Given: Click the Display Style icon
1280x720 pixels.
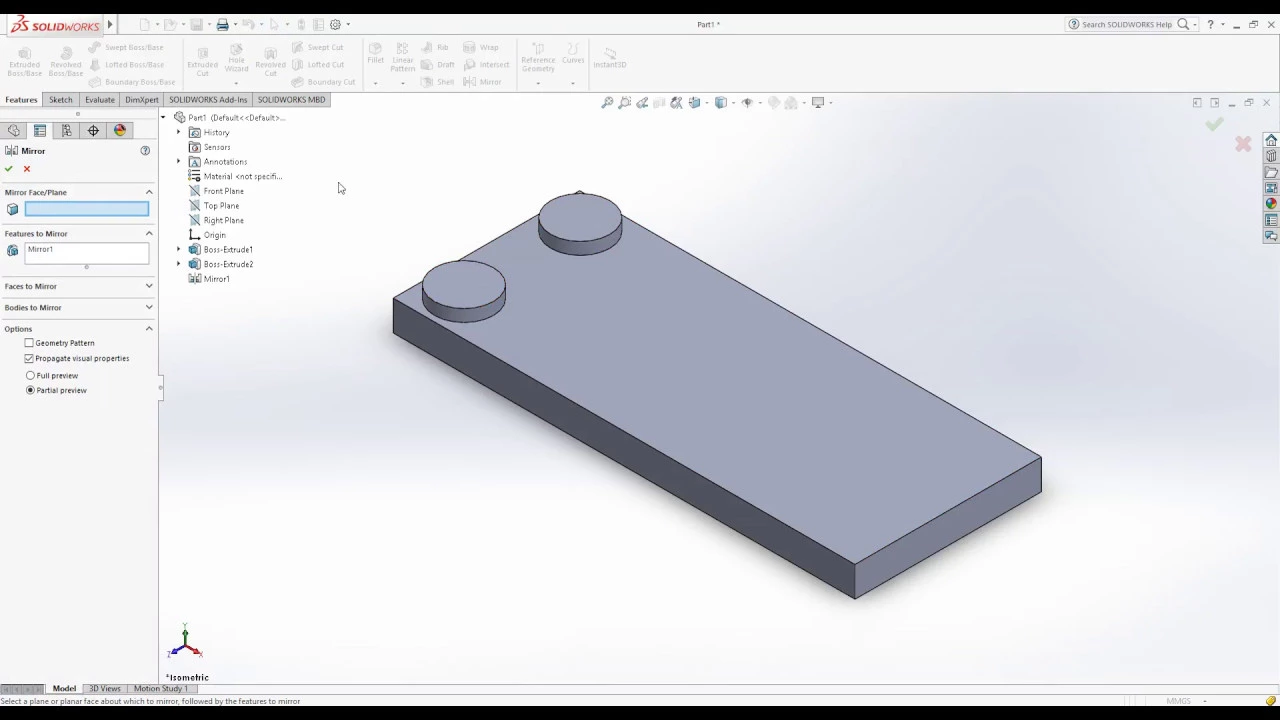Looking at the screenshot, I should tap(721, 102).
